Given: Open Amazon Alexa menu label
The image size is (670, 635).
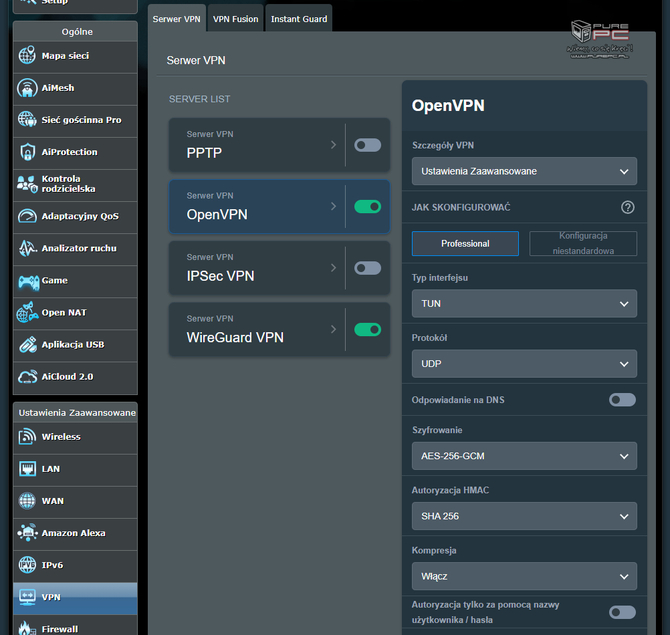Looking at the screenshot, I should [x=73, y=533].
